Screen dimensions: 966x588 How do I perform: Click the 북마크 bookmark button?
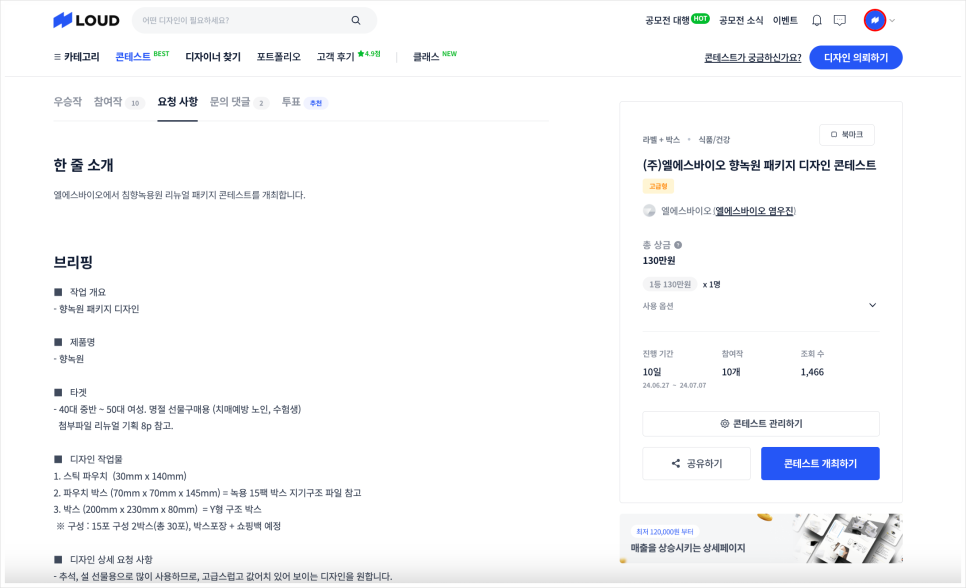click(846, 134)
